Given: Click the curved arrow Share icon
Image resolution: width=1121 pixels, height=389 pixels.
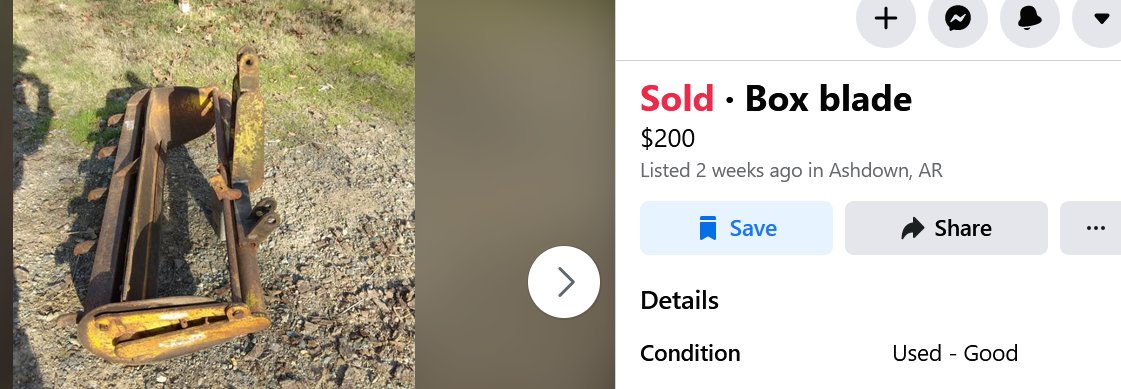Looking at the screenshot, I should pyautogui.click(x=912, y=229).
